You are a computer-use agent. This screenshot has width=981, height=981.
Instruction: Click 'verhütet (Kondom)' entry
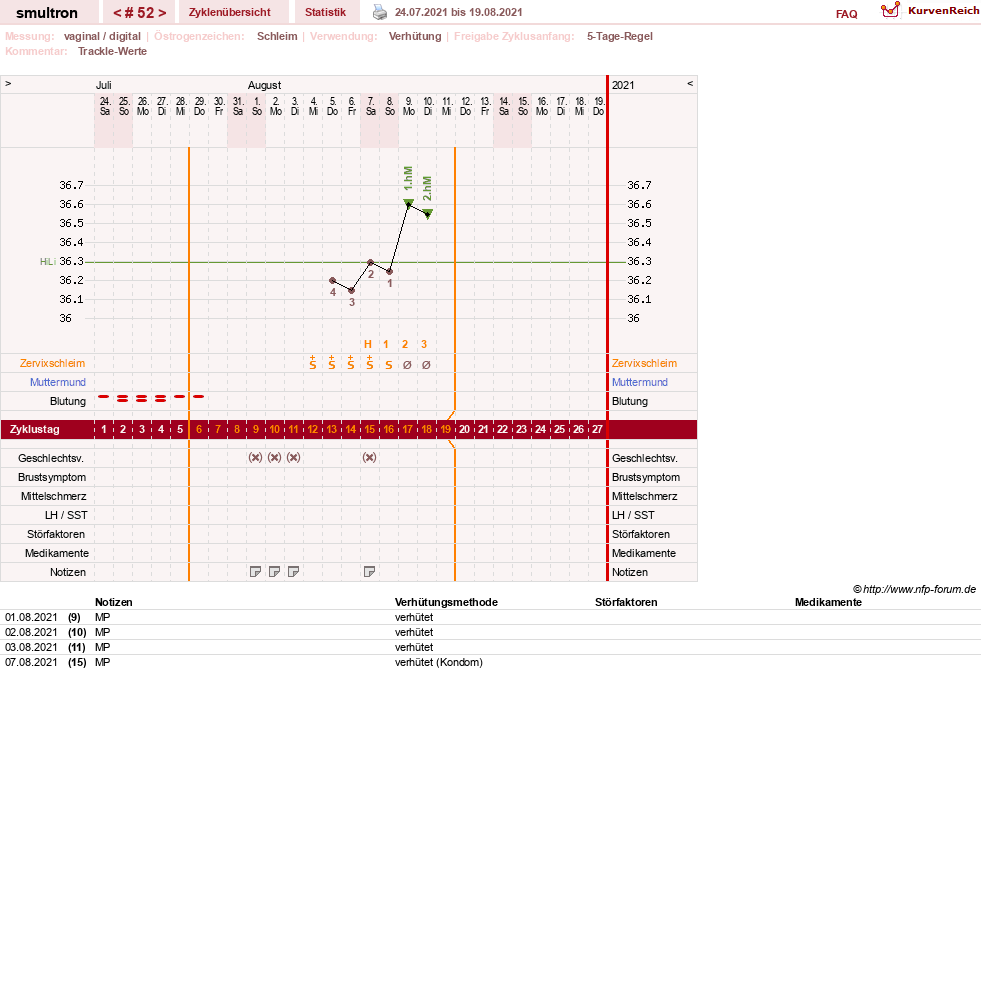[x=439, y=662]
